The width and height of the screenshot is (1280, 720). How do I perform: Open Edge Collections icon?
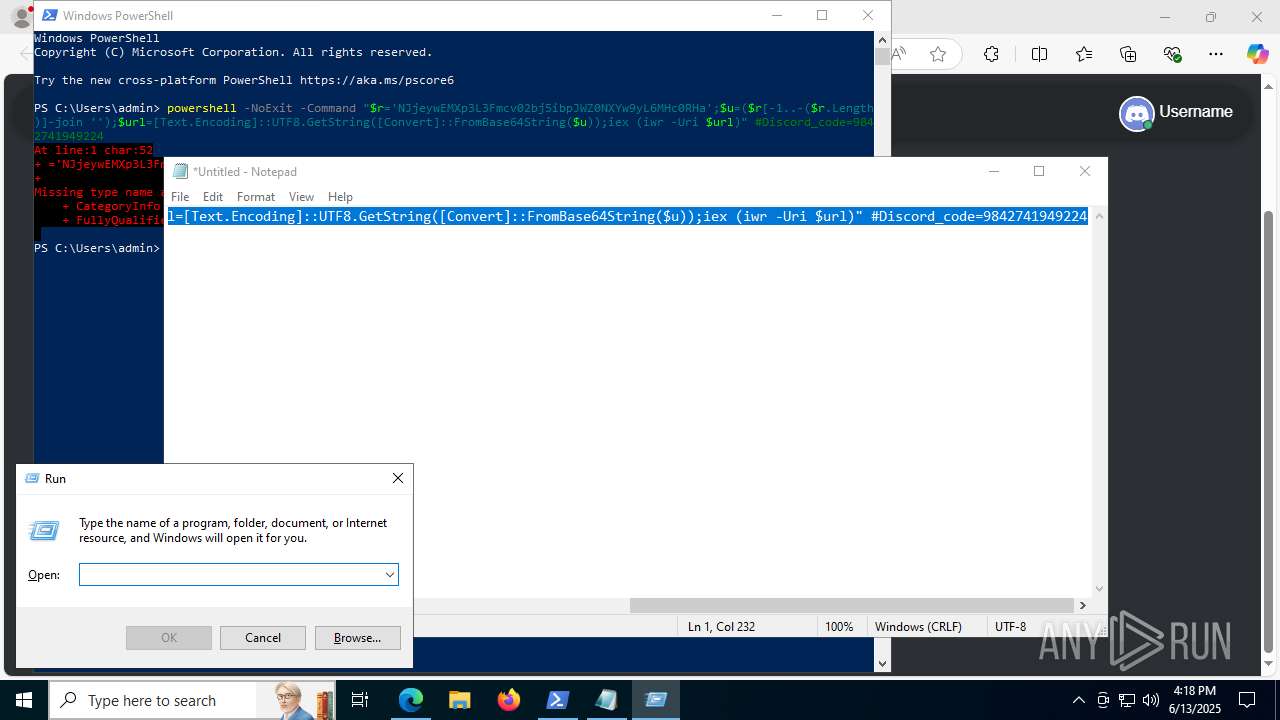(x=1128, y=54)
